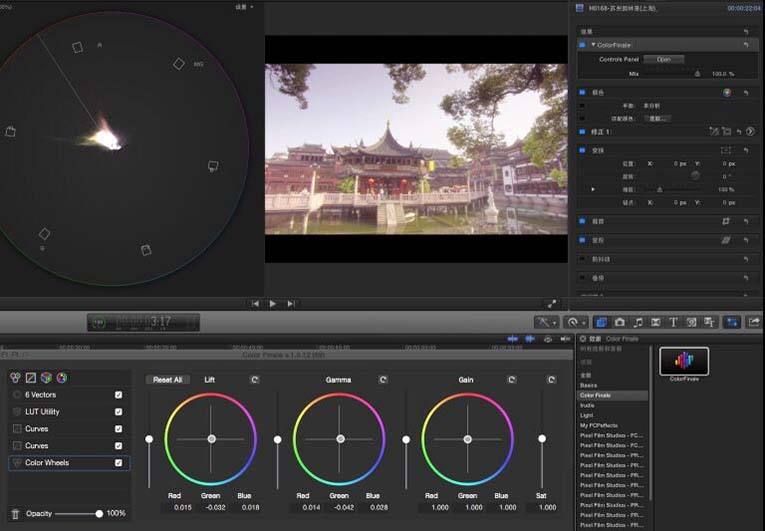Reset the Gamma color wheel
765x531 pixels.
[x=383, y=380]
